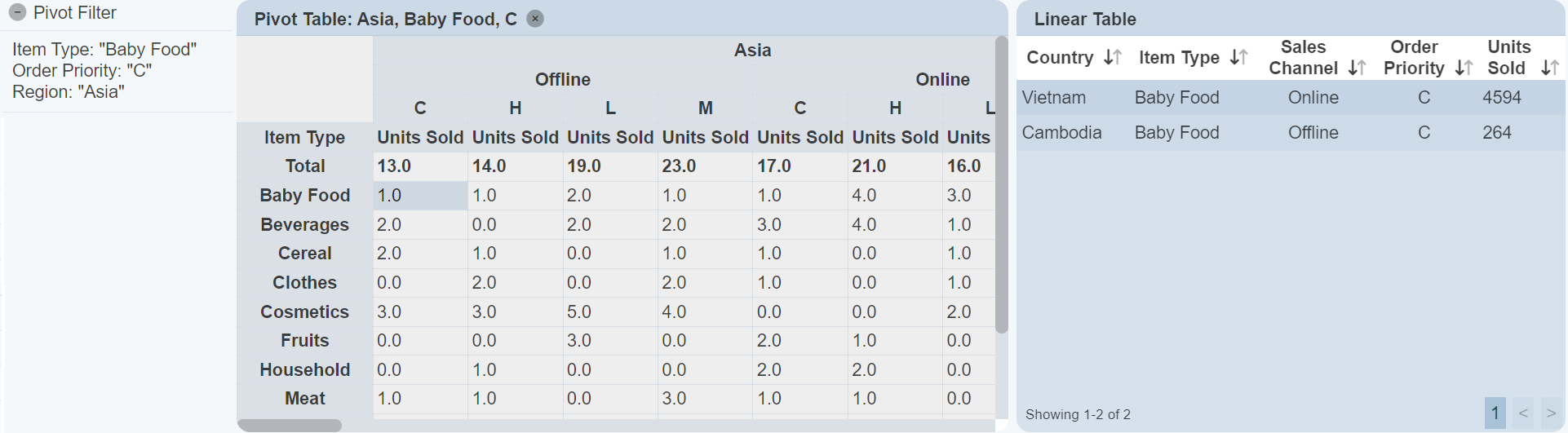Viewport: 1568px width, 433px height.
Task: Click the Asia region header
Action: tap(751, 51)
